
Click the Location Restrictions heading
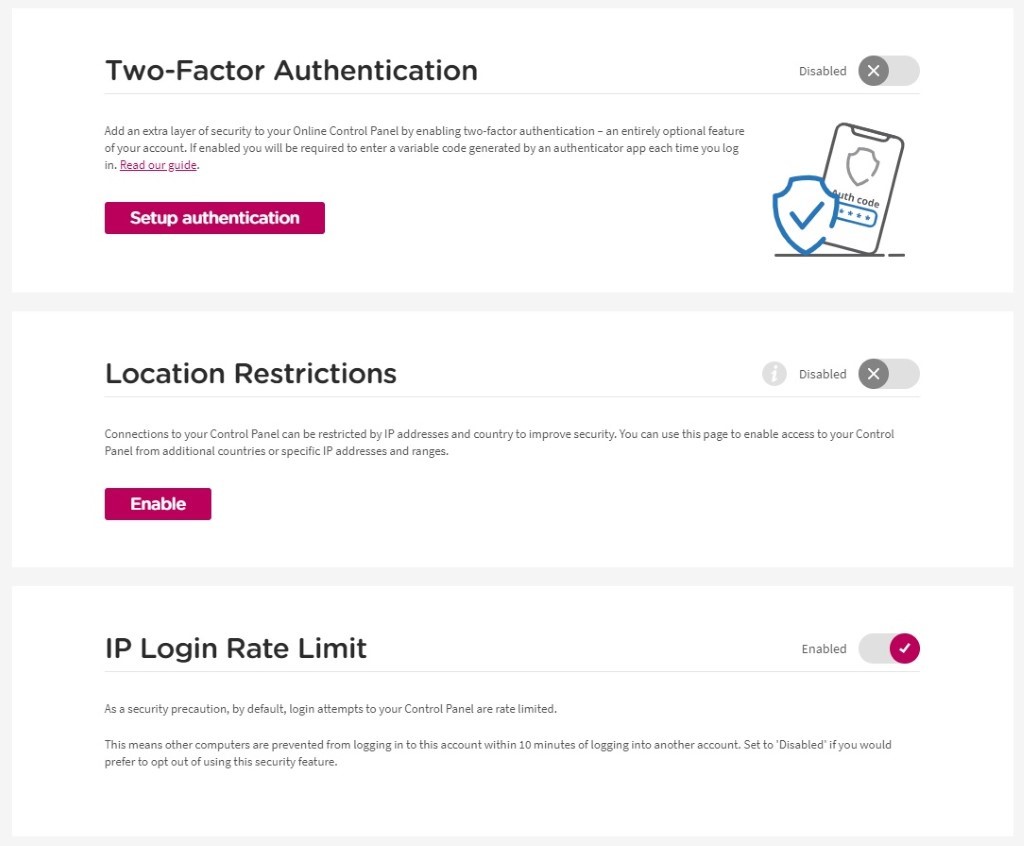(251, 374)
